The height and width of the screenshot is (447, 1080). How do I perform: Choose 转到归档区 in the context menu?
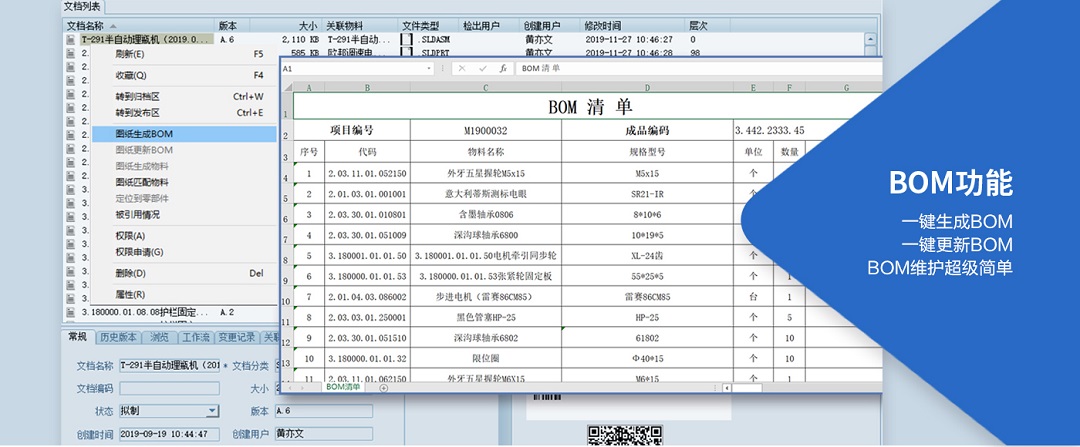[138, 97]
